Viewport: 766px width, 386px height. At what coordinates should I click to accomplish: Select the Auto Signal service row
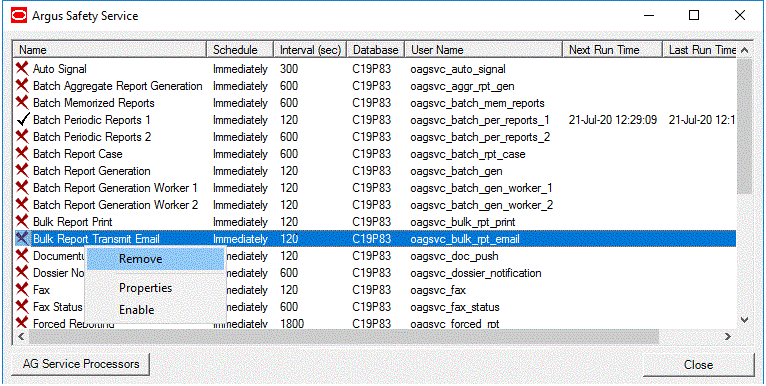click(x=376, y=69)
